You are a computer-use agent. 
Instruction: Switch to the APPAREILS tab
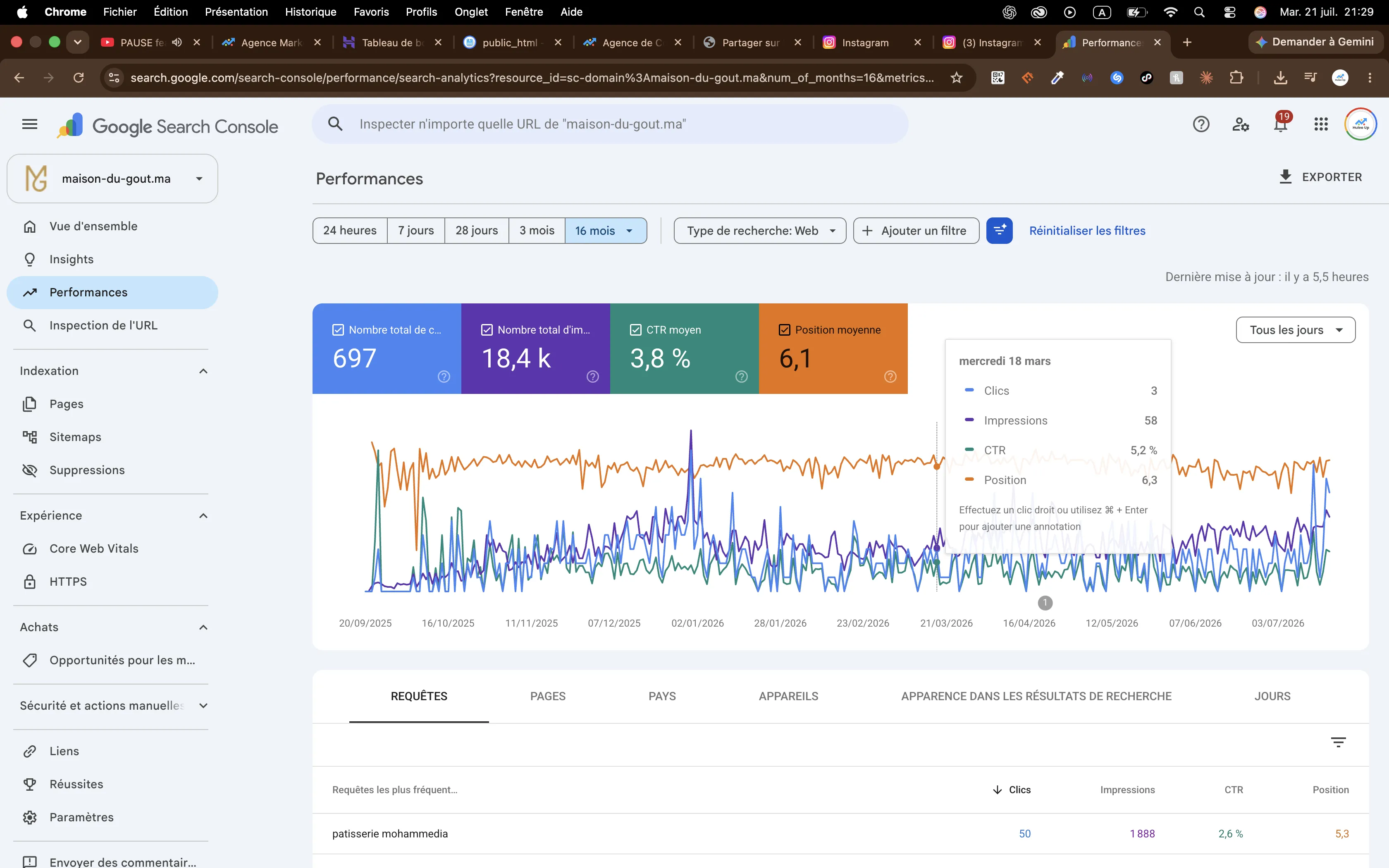tap(788, 696)
